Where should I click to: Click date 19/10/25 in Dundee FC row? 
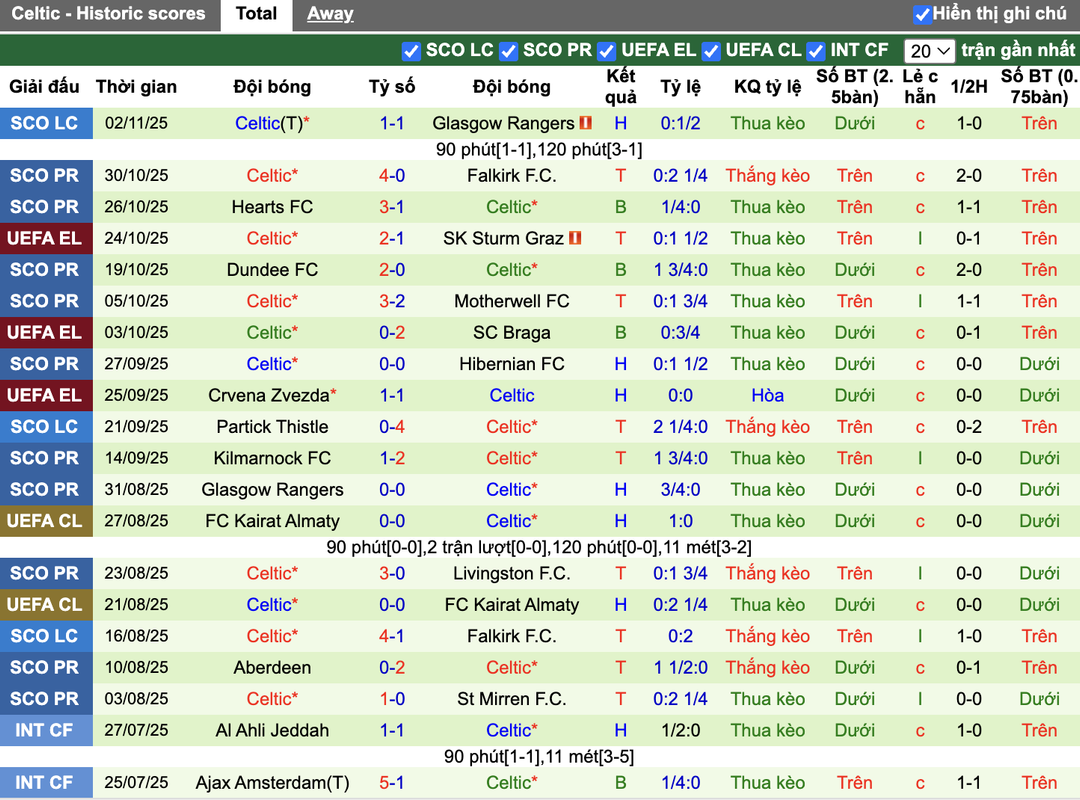point(136,269)
